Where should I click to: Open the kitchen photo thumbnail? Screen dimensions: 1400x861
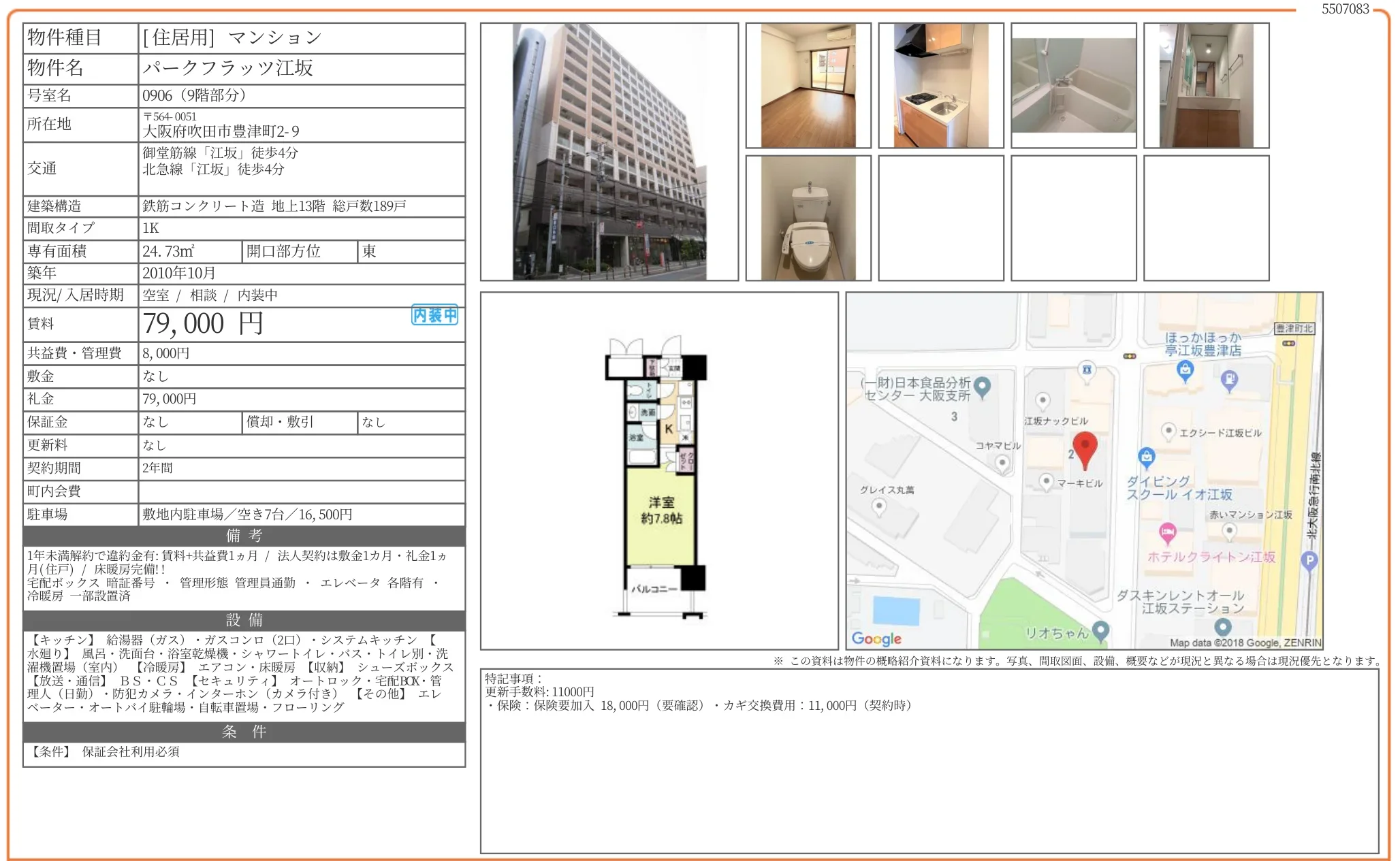pyautogui.click(x=940, y=86)
